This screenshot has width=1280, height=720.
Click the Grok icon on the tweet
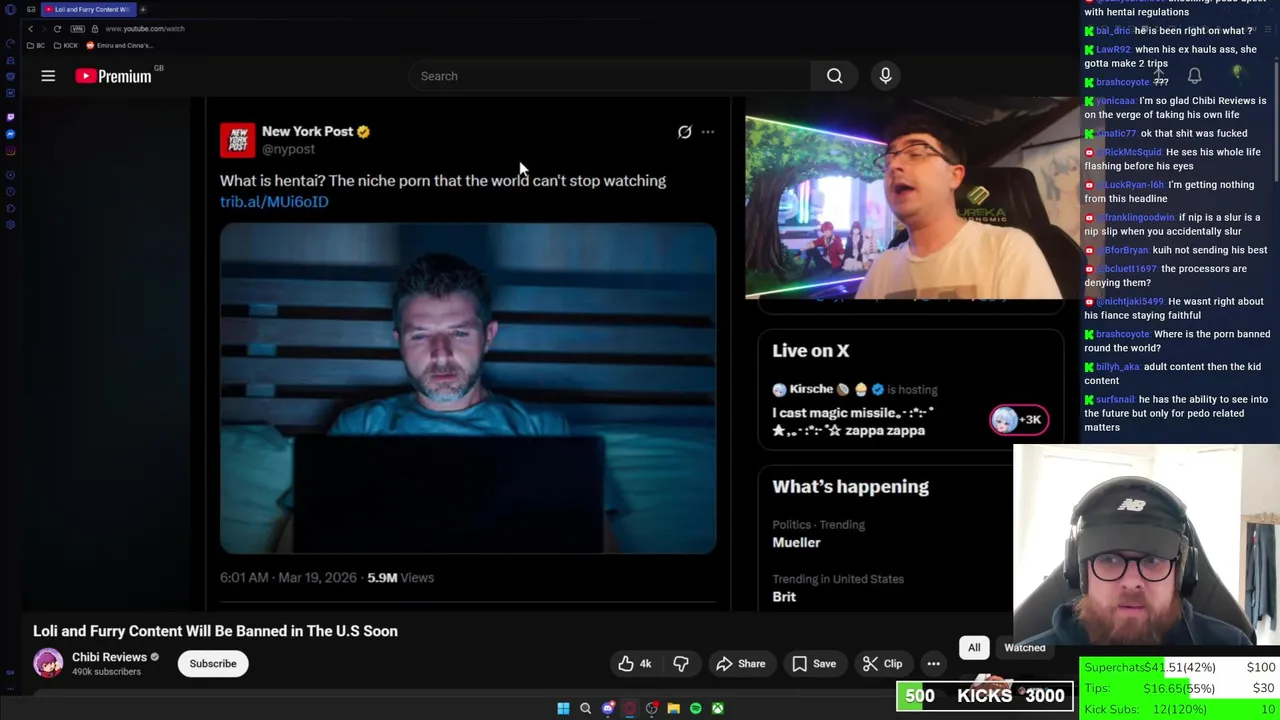pyautogui.click(x=684, y=132)
